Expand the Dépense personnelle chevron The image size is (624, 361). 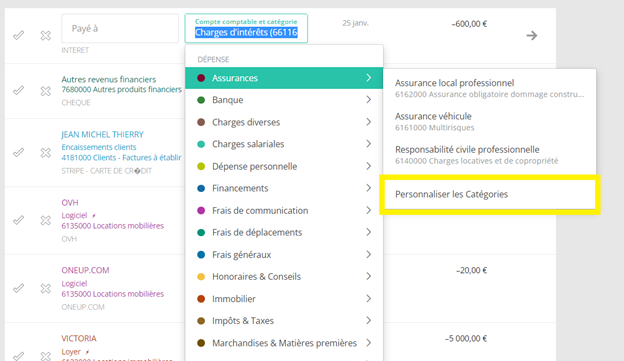click(369, 166)
